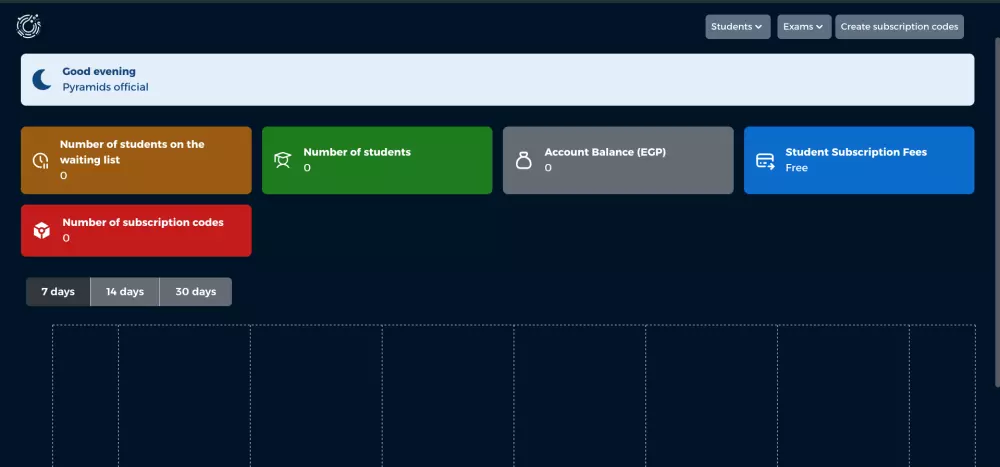Click the circular app logo icon
The image size is (1000, 467).
[x=29, y=26]
